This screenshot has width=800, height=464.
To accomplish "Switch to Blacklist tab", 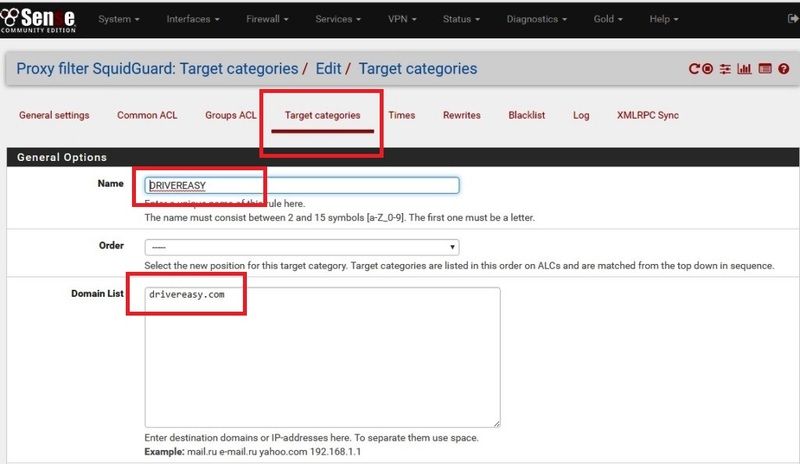I will click(527, 115).
